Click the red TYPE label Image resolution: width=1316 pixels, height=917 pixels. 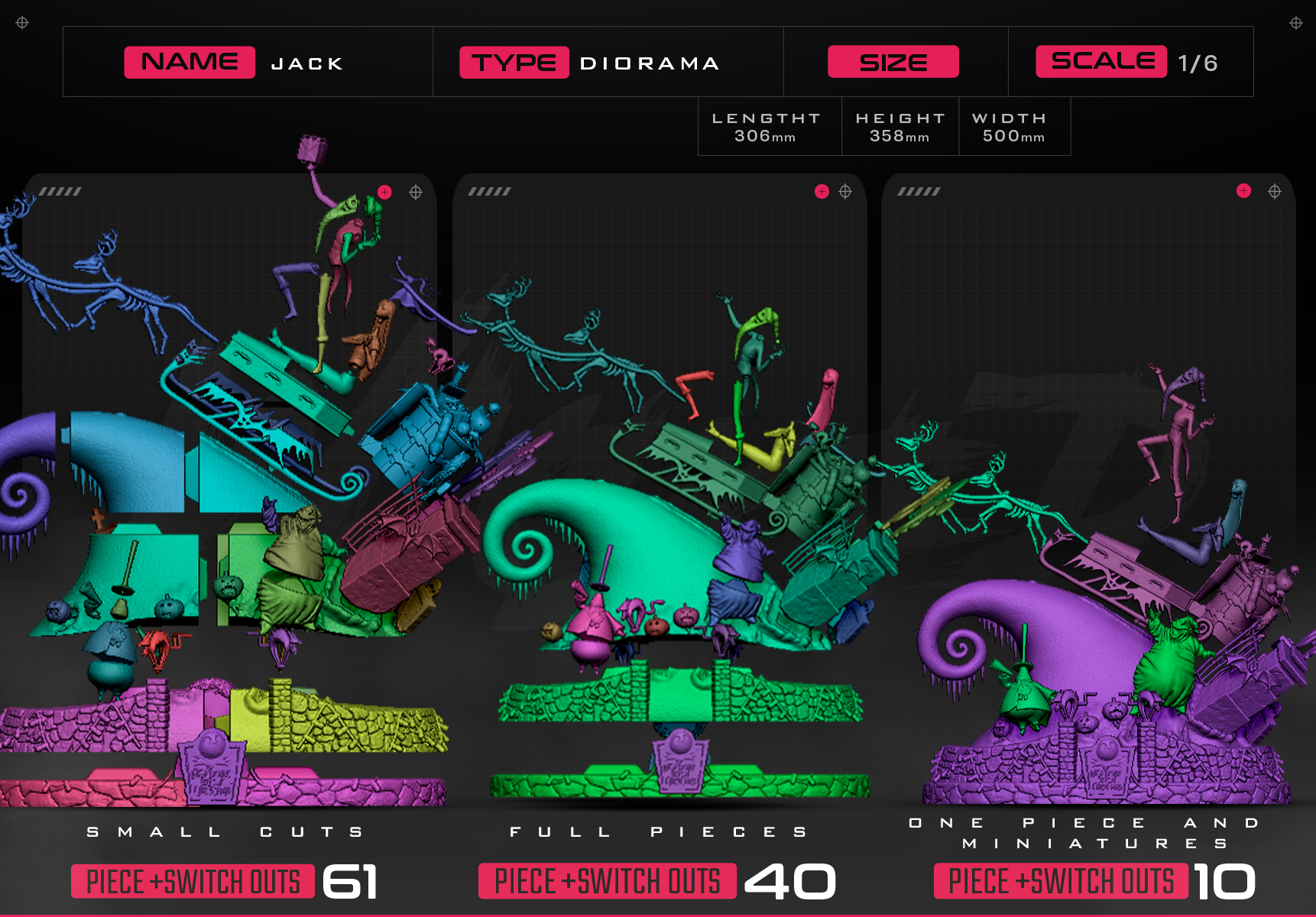tap(514, 63)
